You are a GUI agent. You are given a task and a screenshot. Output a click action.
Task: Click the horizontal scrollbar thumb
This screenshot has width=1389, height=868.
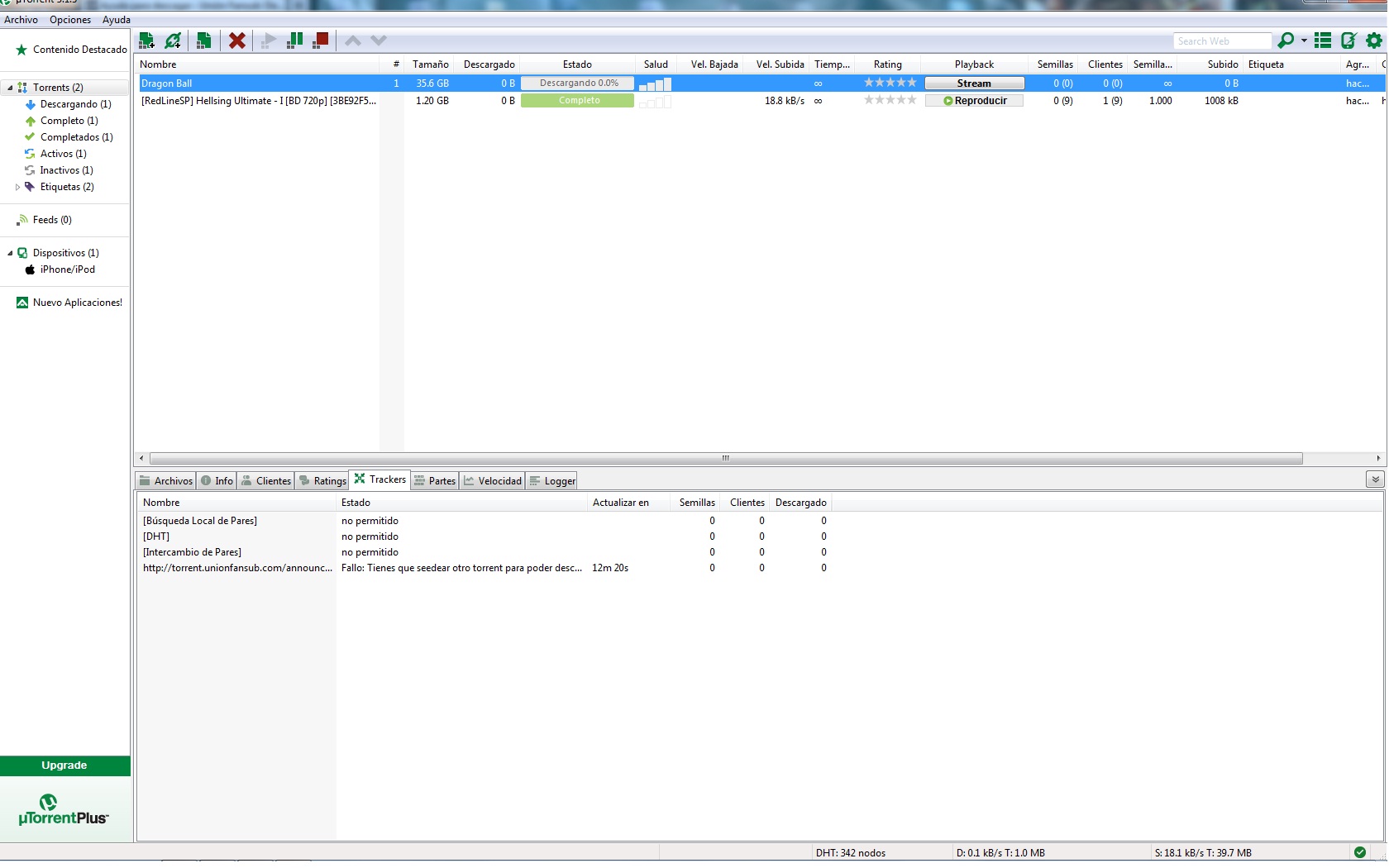[x=726, y=458]
